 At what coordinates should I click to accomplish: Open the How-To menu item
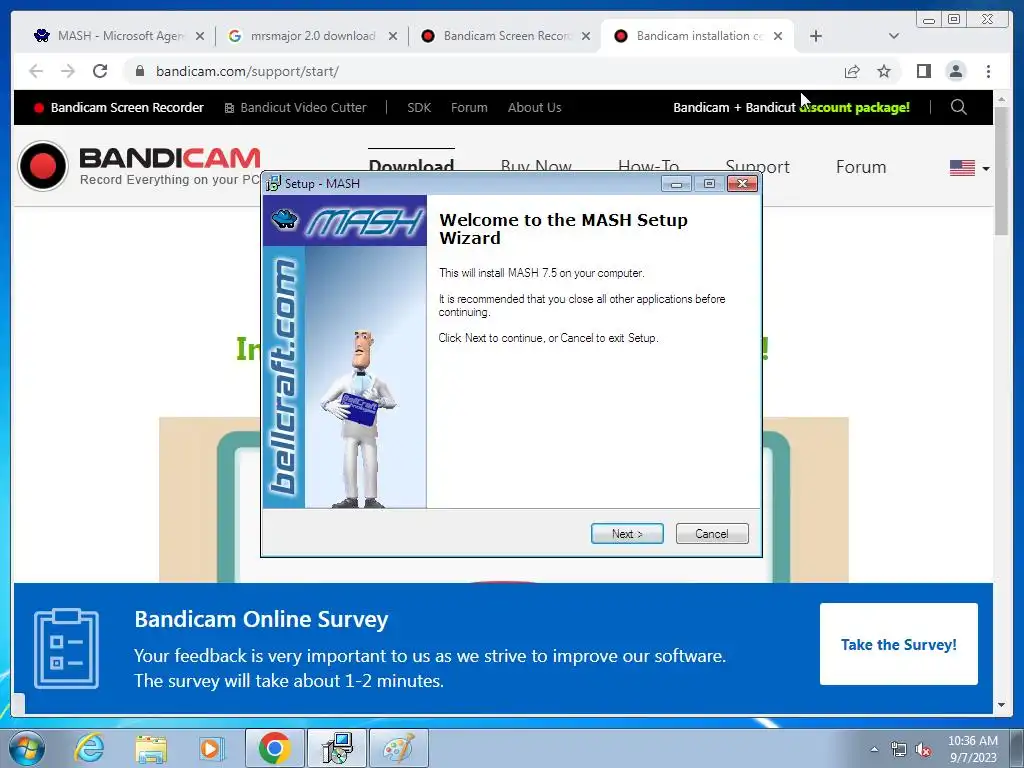pyautogui.click(x=648, y=166)
